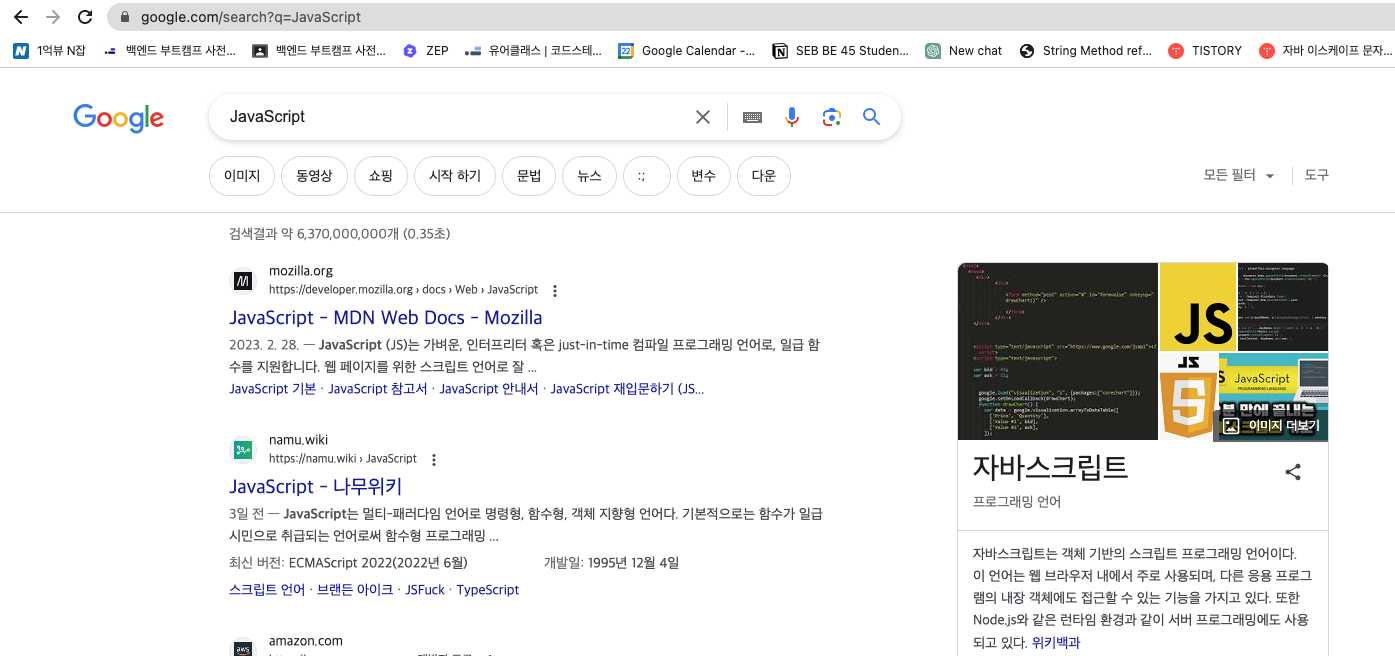Open the JavaScript 기본 sitelink

point(273,389)
